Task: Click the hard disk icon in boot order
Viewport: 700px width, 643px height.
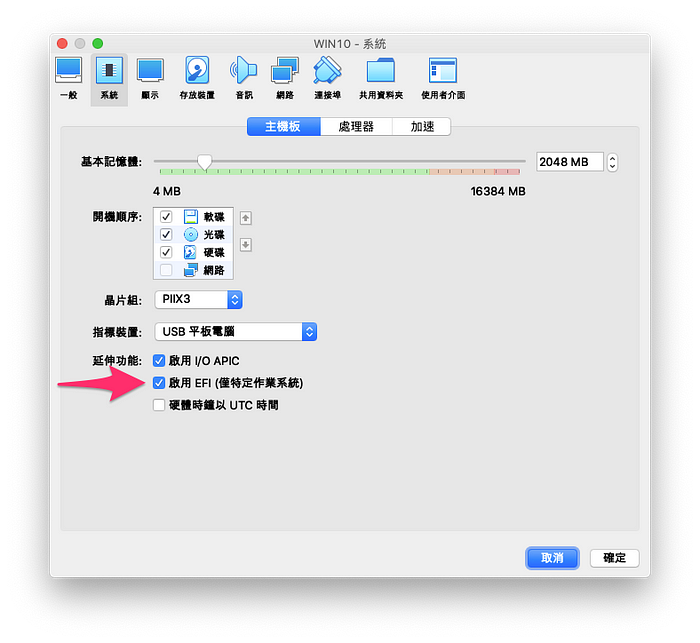Action: [191, 252]
